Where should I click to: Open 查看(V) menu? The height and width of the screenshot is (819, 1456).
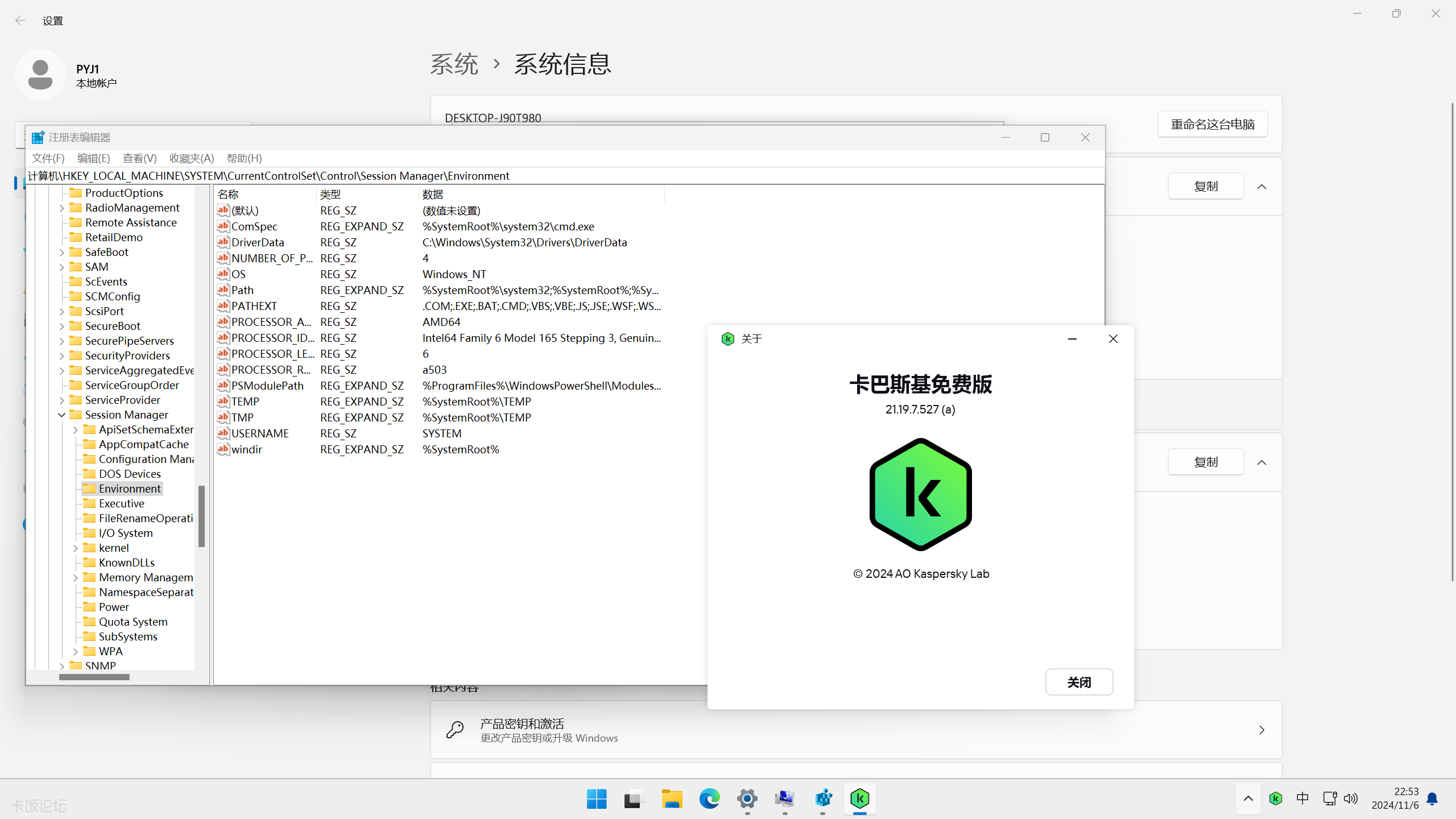140,158
